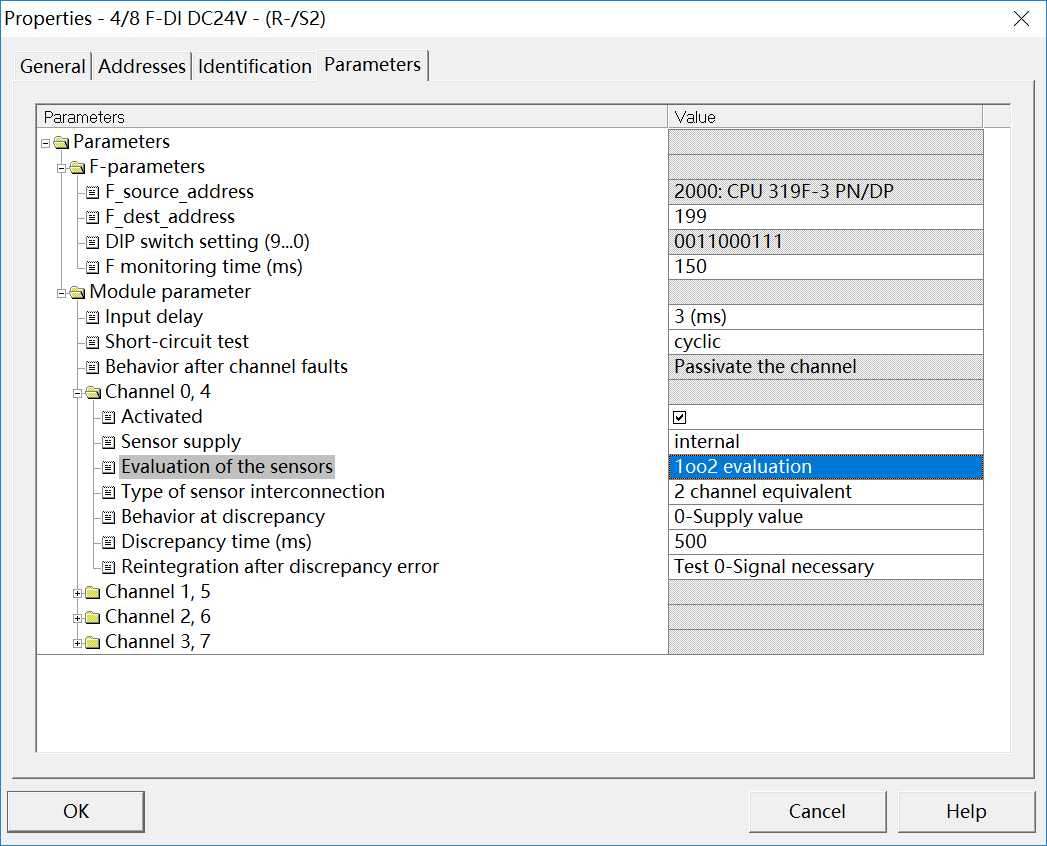
Task: Select the Discrepancy time value 500
Action: [825, 542]
